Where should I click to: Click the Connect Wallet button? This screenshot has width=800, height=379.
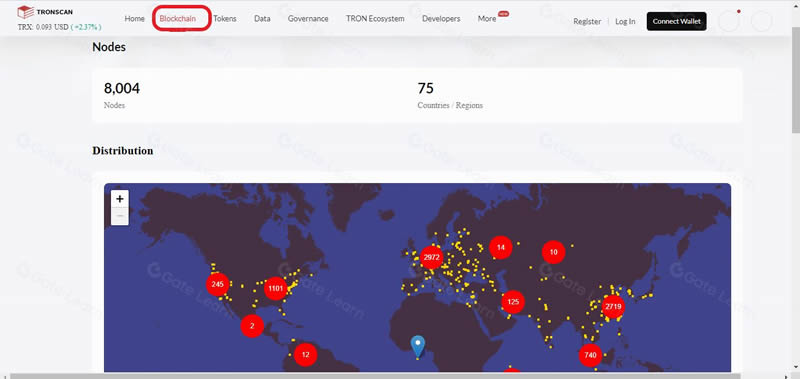point(677,21)
